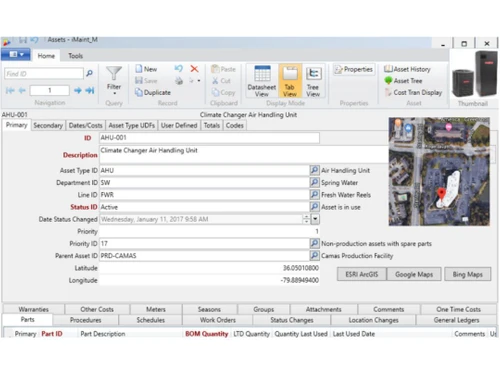Click the Description text field
Image resolution: width=500 pixels, height=375 pixels.
tap(245, 154)
